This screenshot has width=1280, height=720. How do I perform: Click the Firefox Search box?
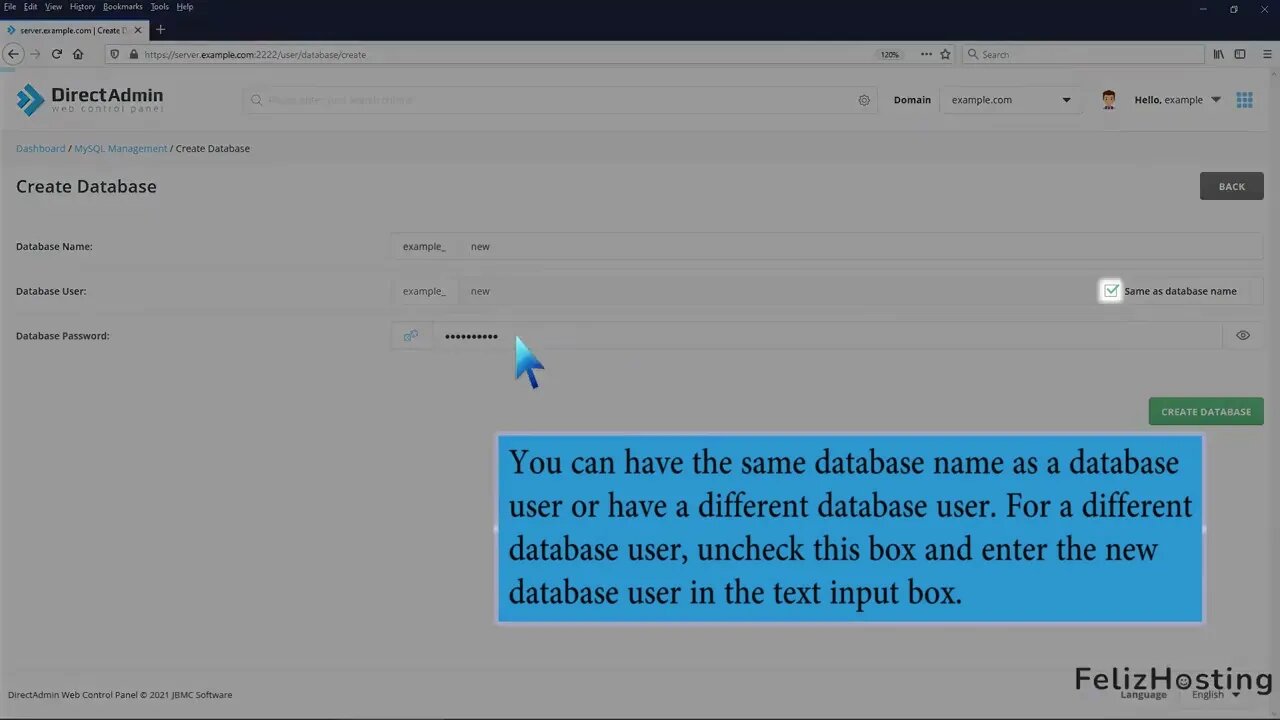coord(1083,54)
